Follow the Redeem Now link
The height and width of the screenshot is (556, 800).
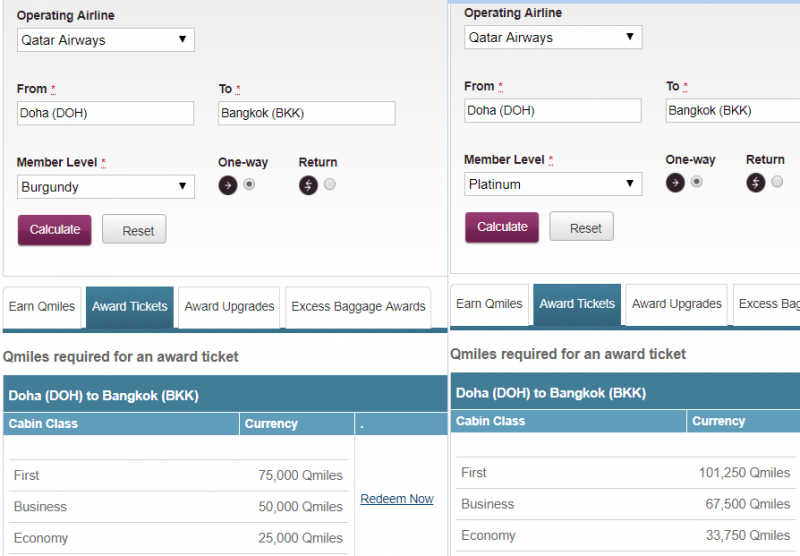click(397, 499)
